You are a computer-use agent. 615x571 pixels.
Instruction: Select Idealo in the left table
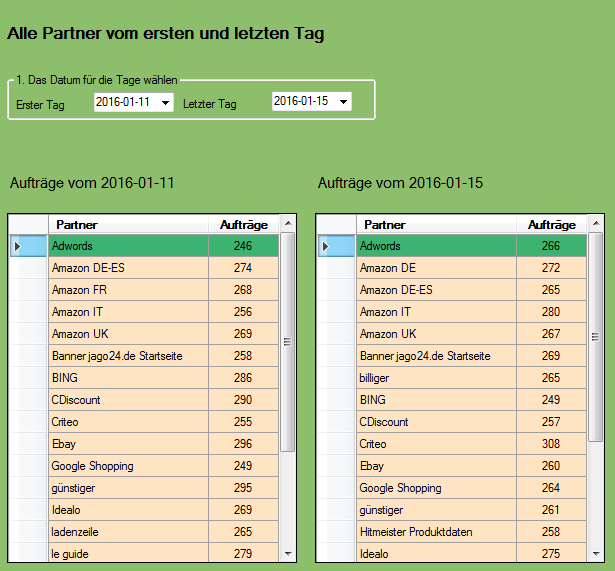click(x=128, y=509)
